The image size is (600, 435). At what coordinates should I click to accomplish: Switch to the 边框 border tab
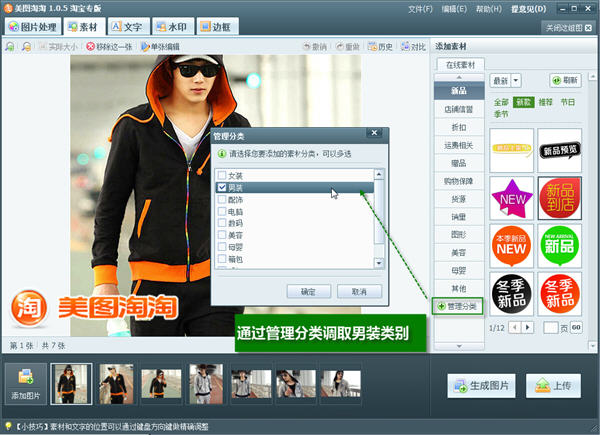(217, 27)
